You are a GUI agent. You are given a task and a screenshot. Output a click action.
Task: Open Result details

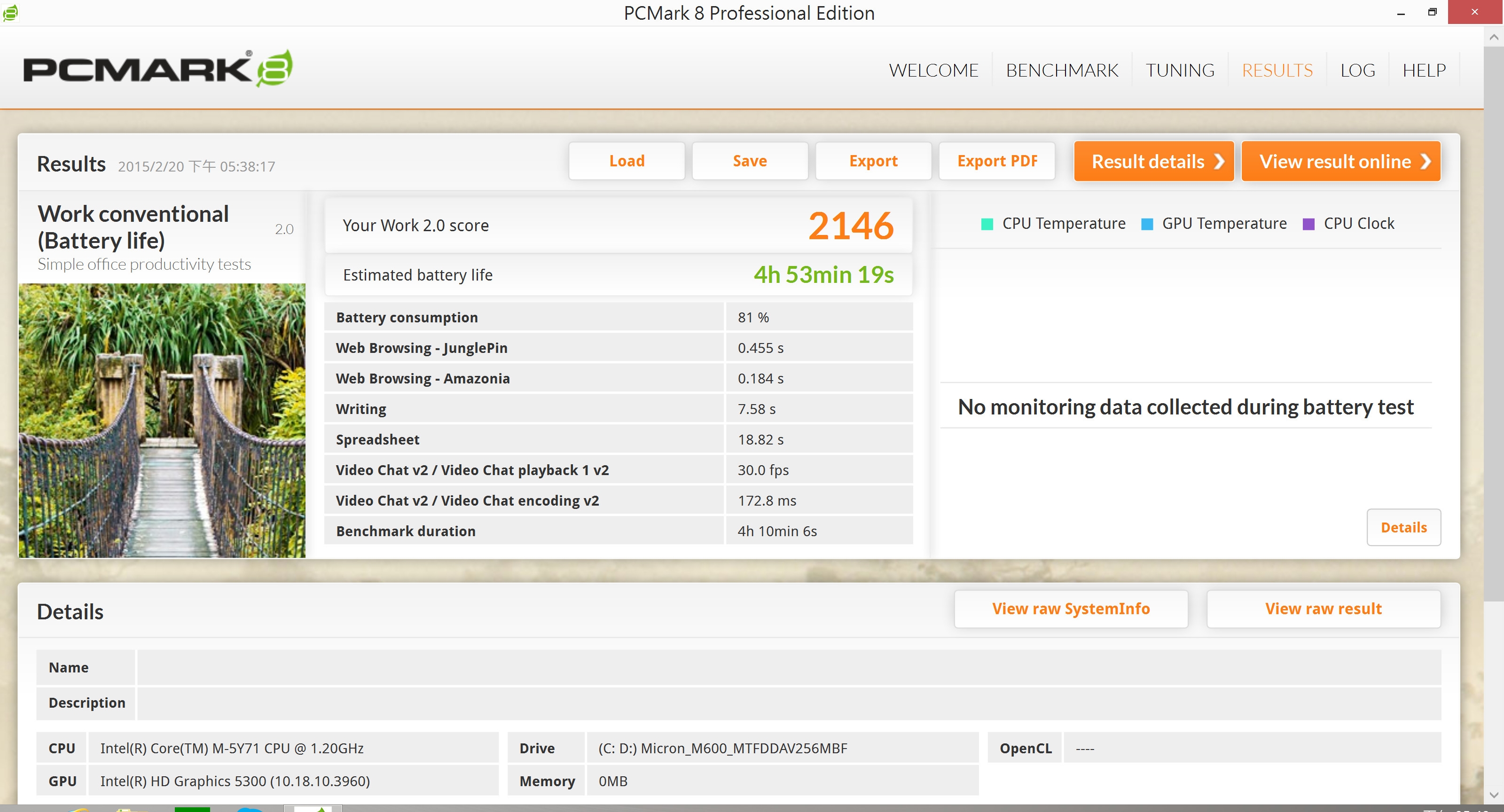[1154, 161]
